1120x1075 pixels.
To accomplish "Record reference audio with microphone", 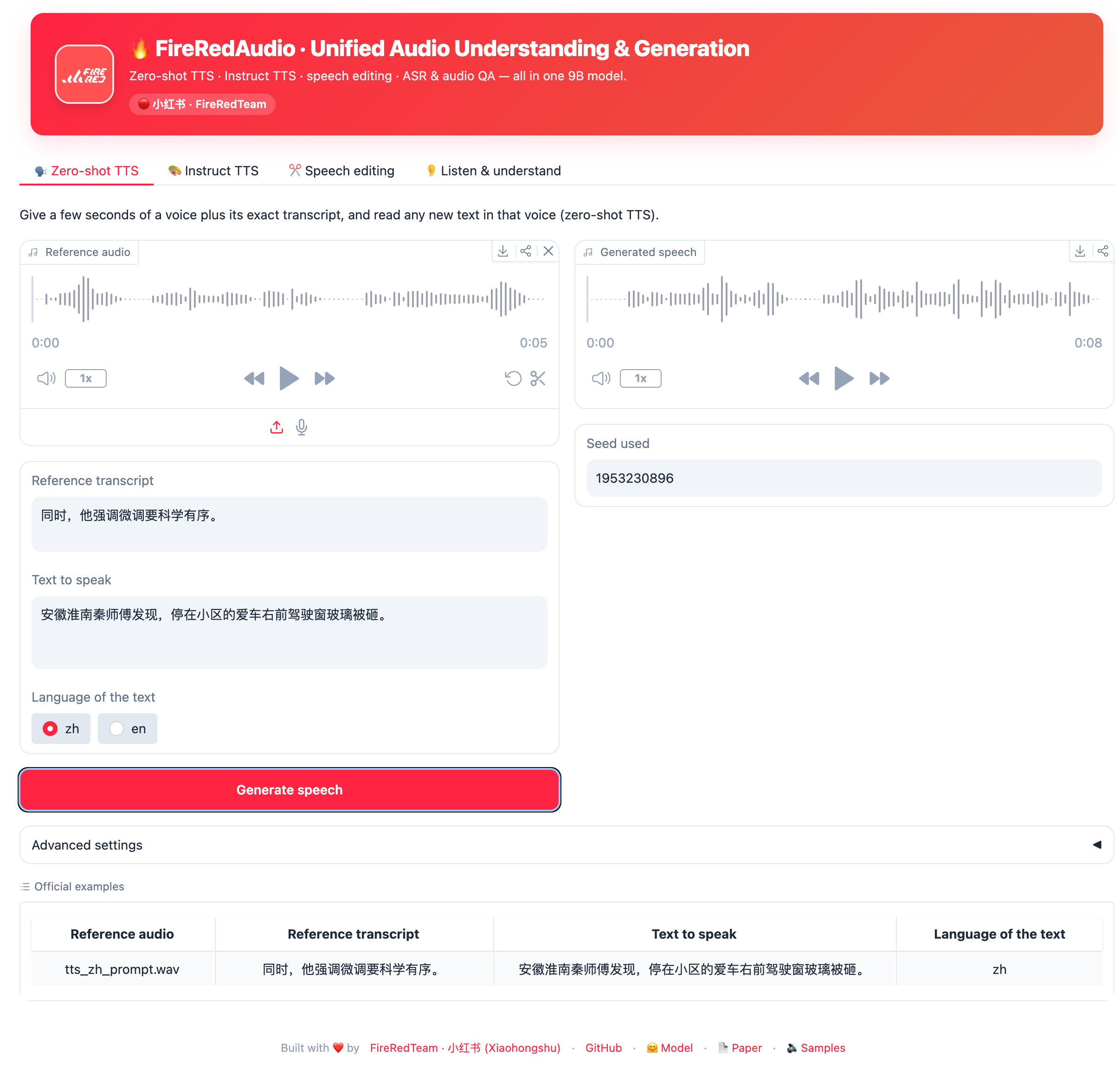I will 302,427.
